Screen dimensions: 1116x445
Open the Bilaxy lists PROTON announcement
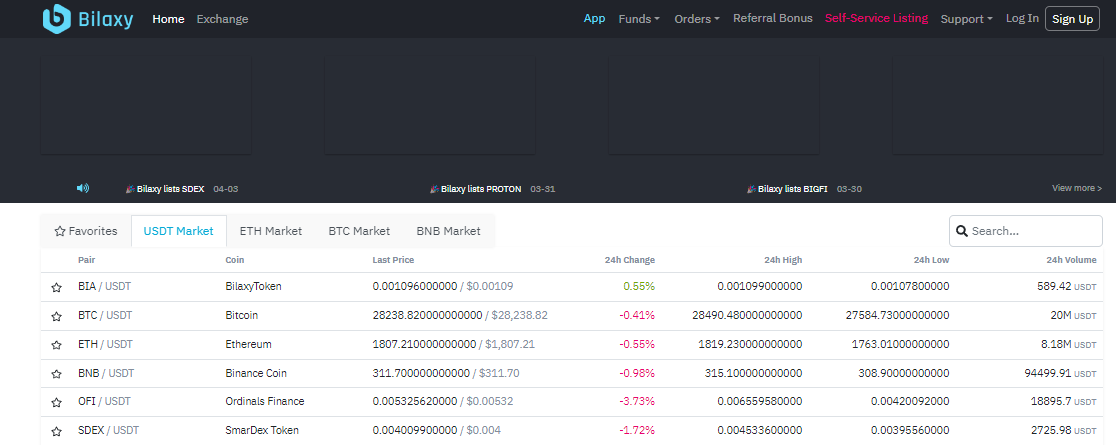tap(481, 189)
